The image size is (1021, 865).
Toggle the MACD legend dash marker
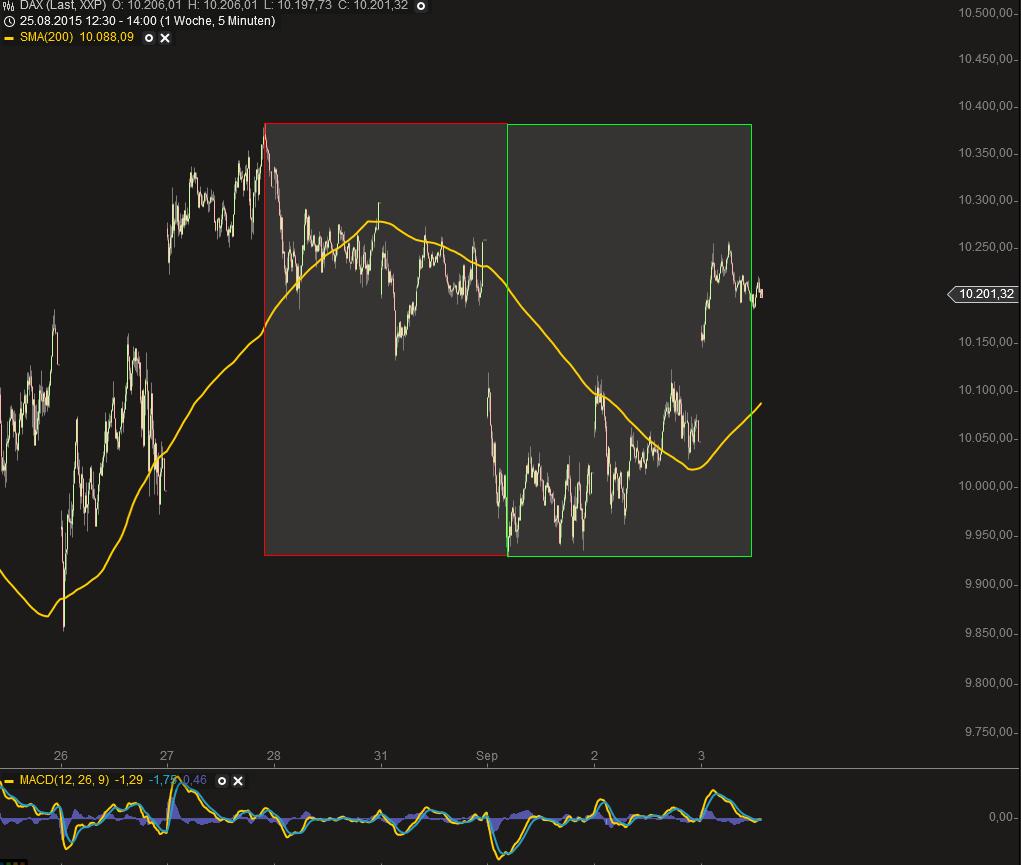10,781
